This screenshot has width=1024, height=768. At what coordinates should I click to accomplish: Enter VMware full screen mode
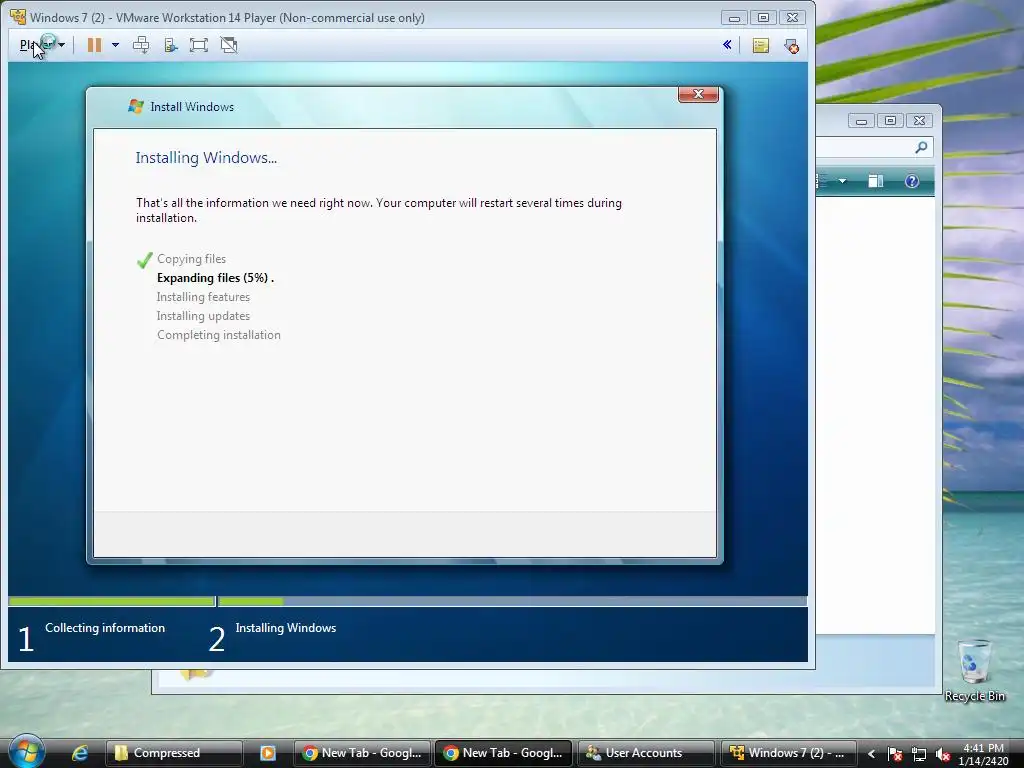[199, 45]
